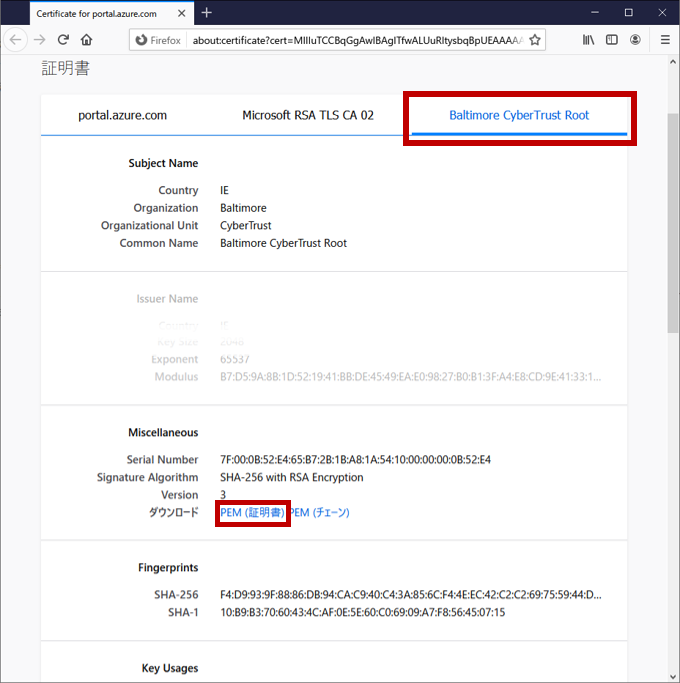Select the SHA-256 fingerprint value

410,595
